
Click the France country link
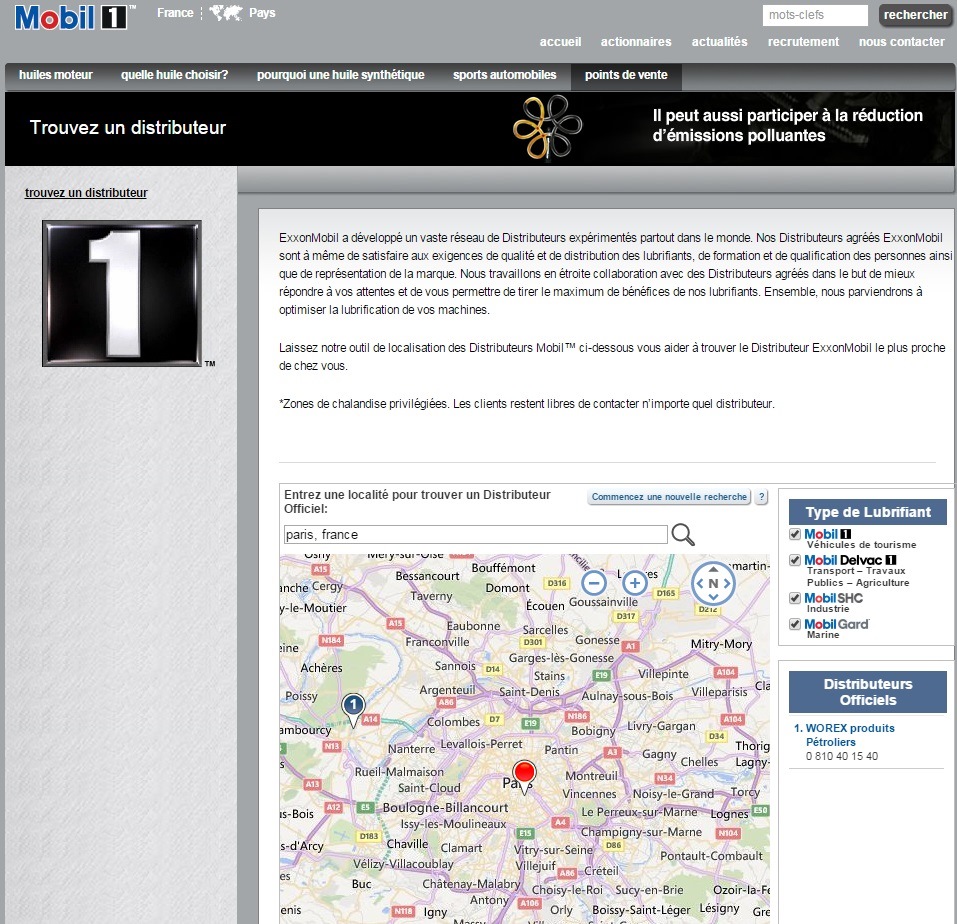(175, 13)
